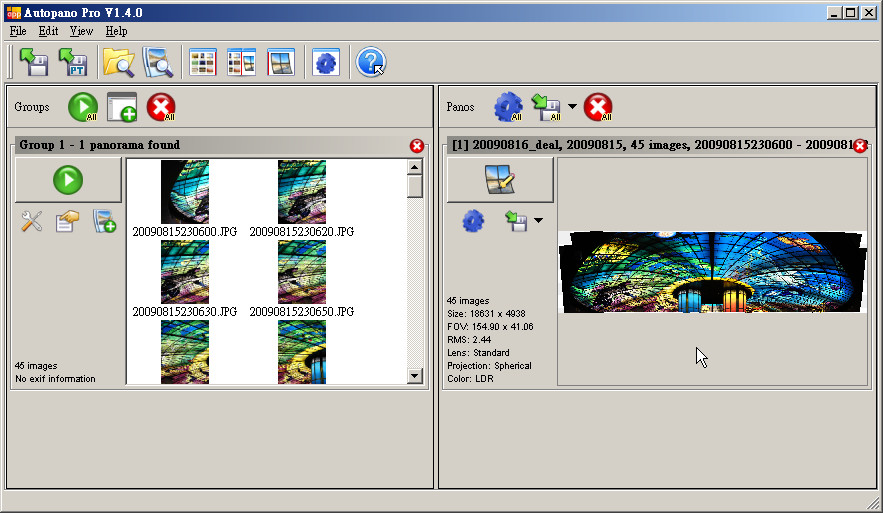
Task: Click the Size: 18631 x 4938 text
Action: pos(486,314)
